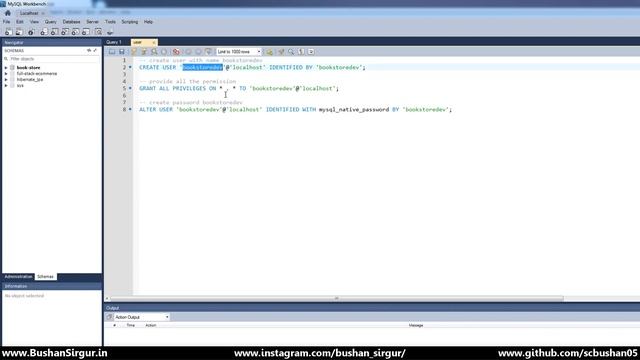Image resolution: width=640 pixels, height=360 pixels.
Task: Select the hibernate_jpa schema
Action: coord(30,80)
